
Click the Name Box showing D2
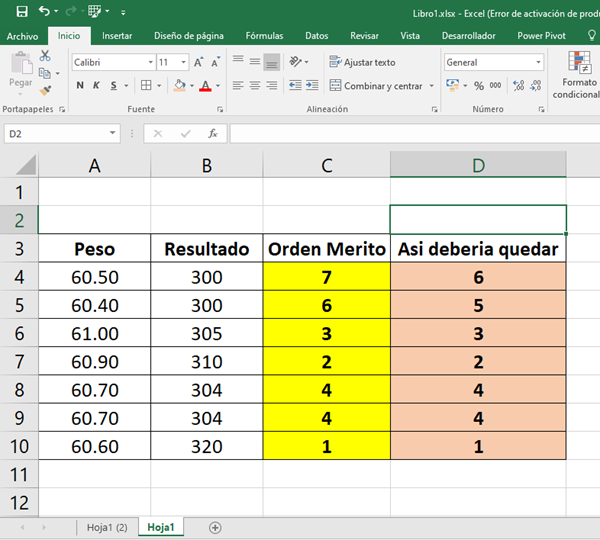pos(55,133)
